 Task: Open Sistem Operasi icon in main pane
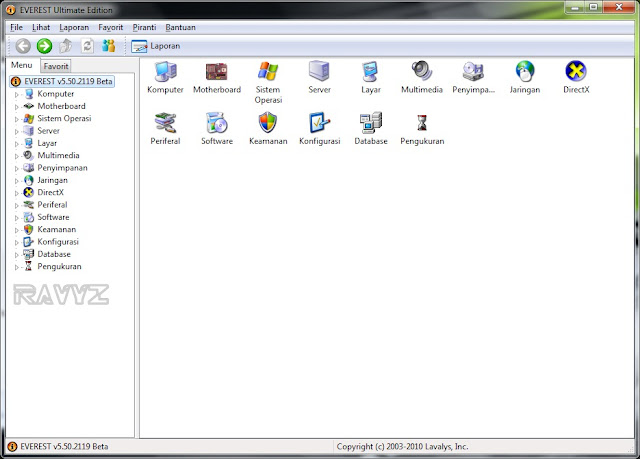[x=268, y=71]
